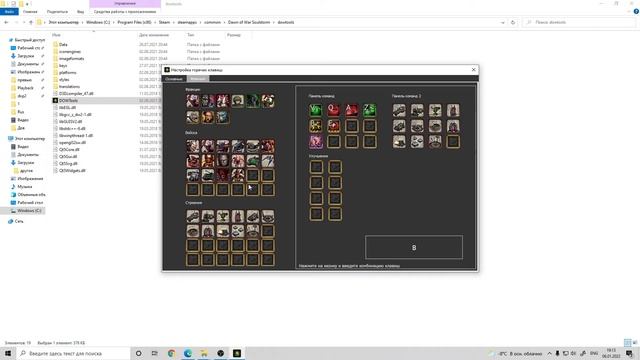This screenshot has height=360, width=640.
Task: Open Explorer help question mark icon
Action: [x=636, y=12]
